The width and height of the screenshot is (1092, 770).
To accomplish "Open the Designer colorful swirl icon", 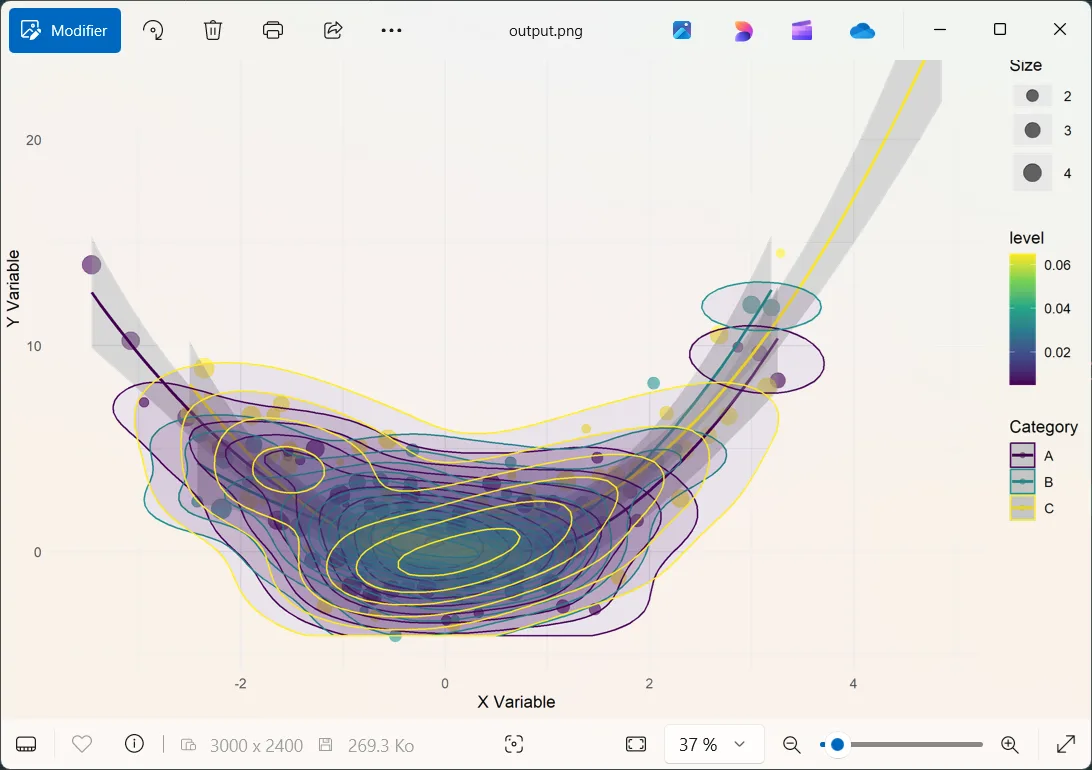I will [x=742, y=31].
